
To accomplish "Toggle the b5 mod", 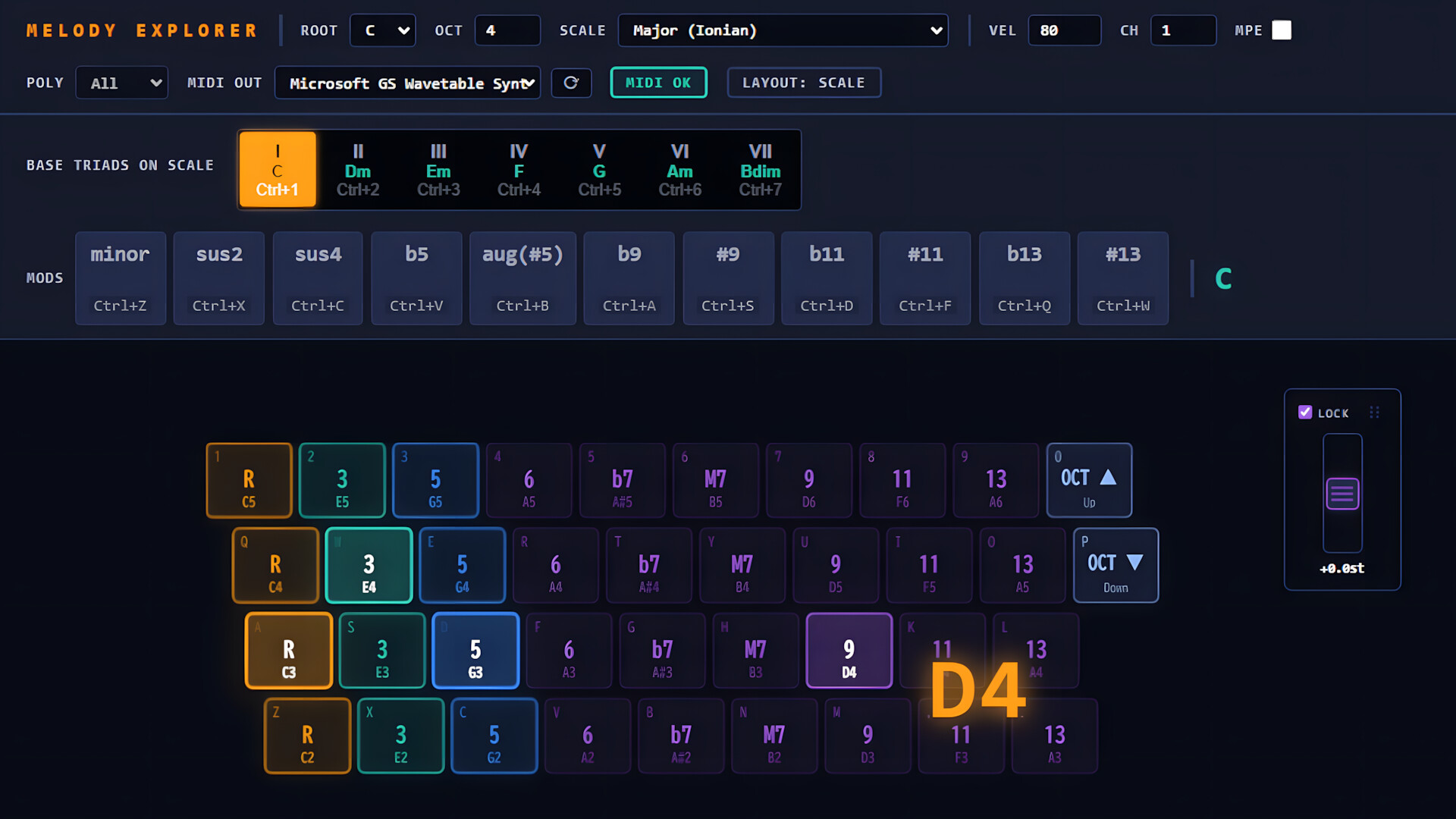I will 416,278.
